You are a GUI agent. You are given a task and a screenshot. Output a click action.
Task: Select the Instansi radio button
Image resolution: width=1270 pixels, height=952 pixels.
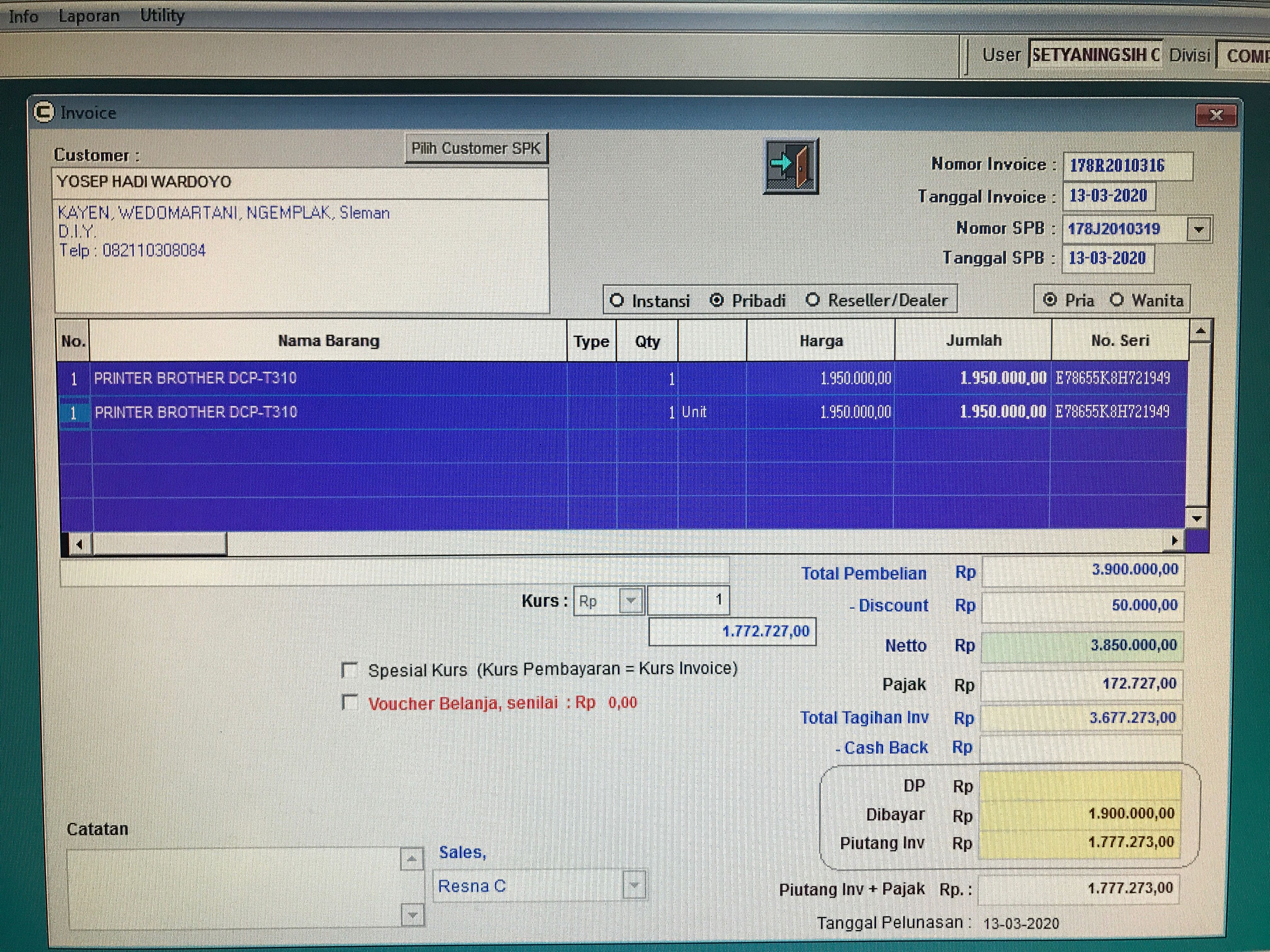coord(617,300)
